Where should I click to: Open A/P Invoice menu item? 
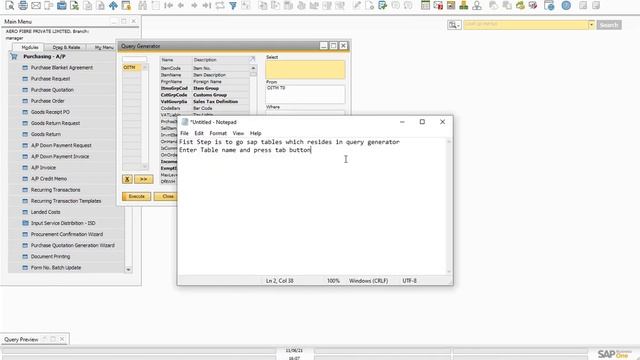[x=43, y=167]
